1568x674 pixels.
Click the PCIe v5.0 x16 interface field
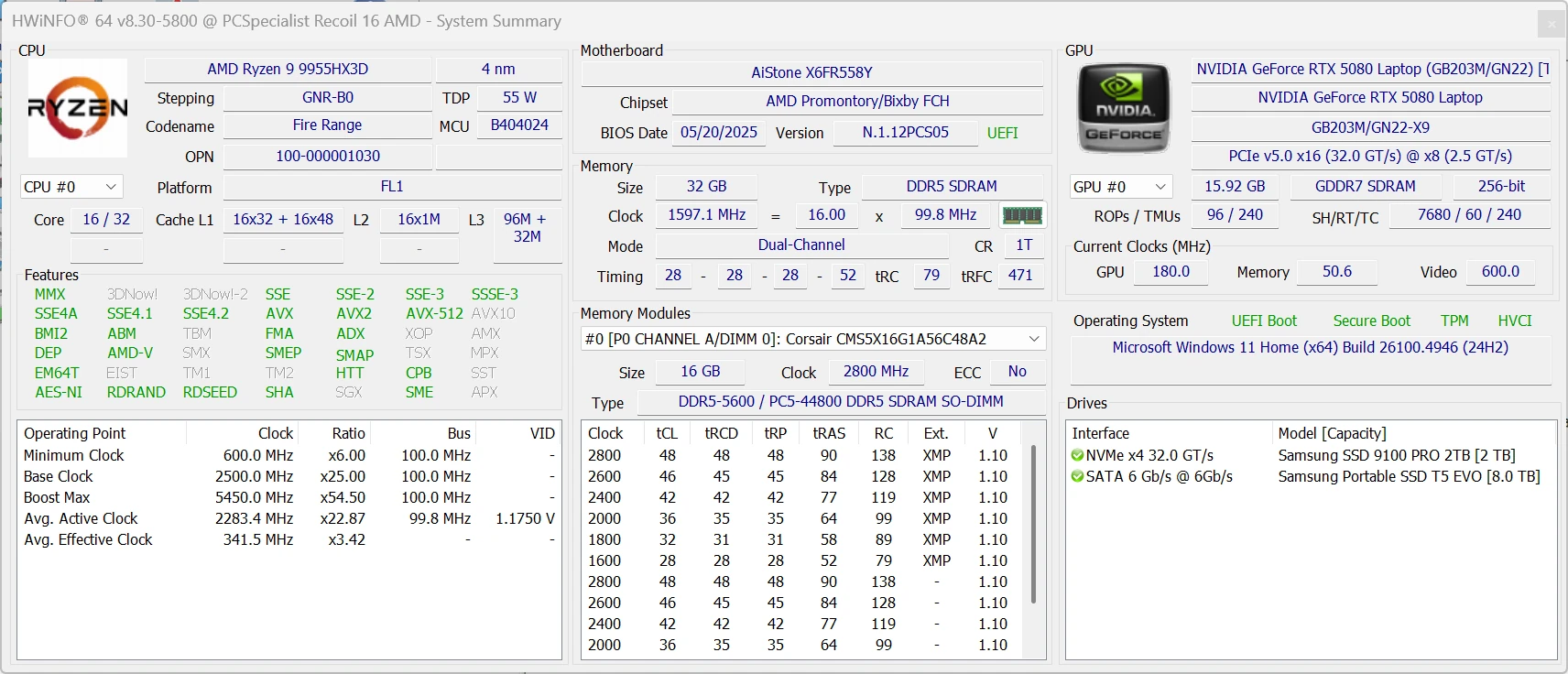1369,157
